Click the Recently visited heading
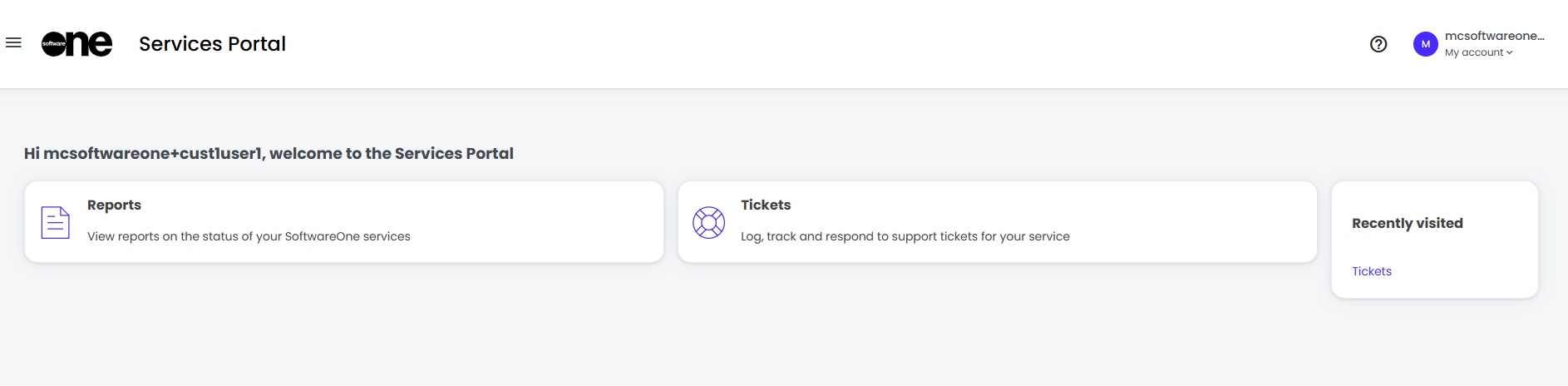 click(x=1407, y=223)
